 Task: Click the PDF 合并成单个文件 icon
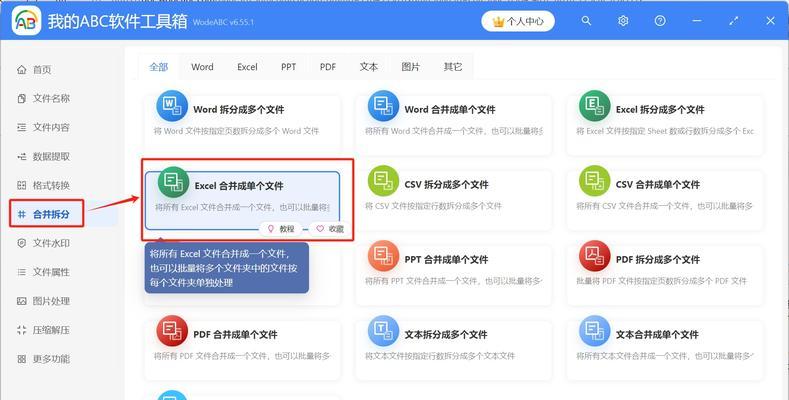(x=172, y=331)
